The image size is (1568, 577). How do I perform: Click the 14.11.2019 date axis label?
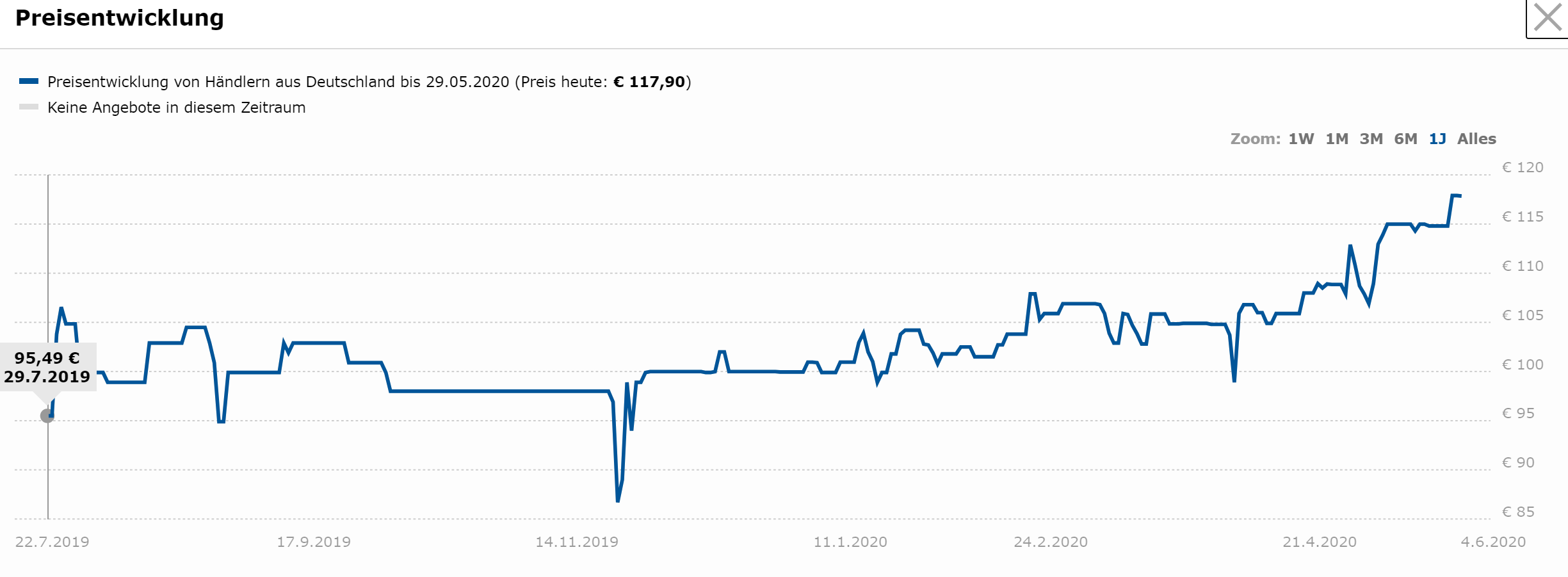[577, 542]
